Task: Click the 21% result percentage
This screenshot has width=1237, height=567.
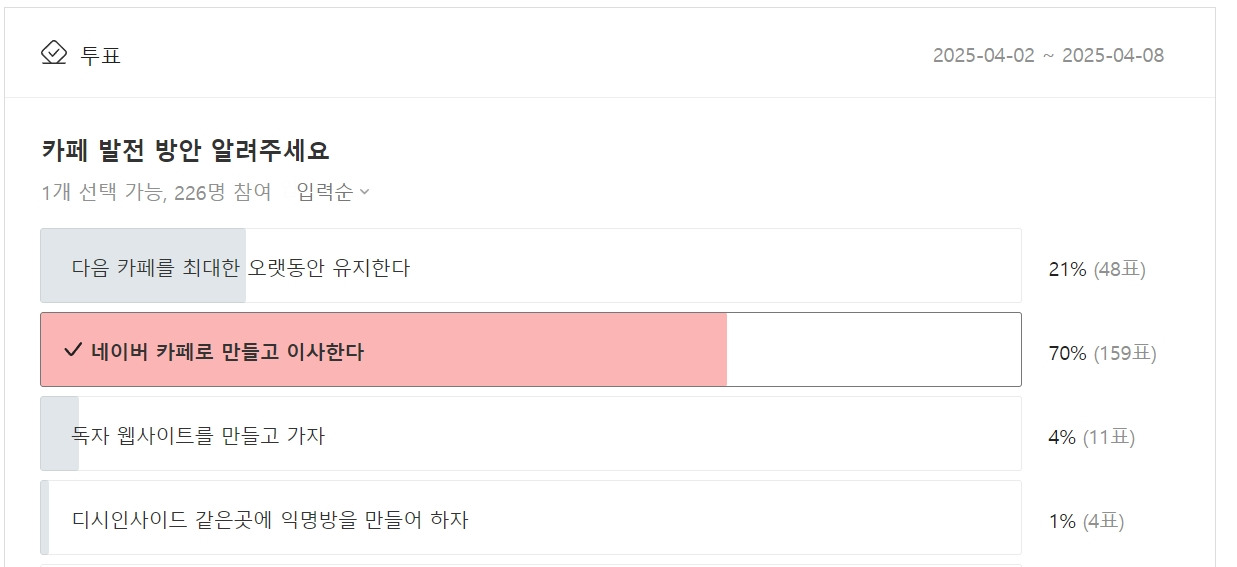Action: click(1067, 269)
